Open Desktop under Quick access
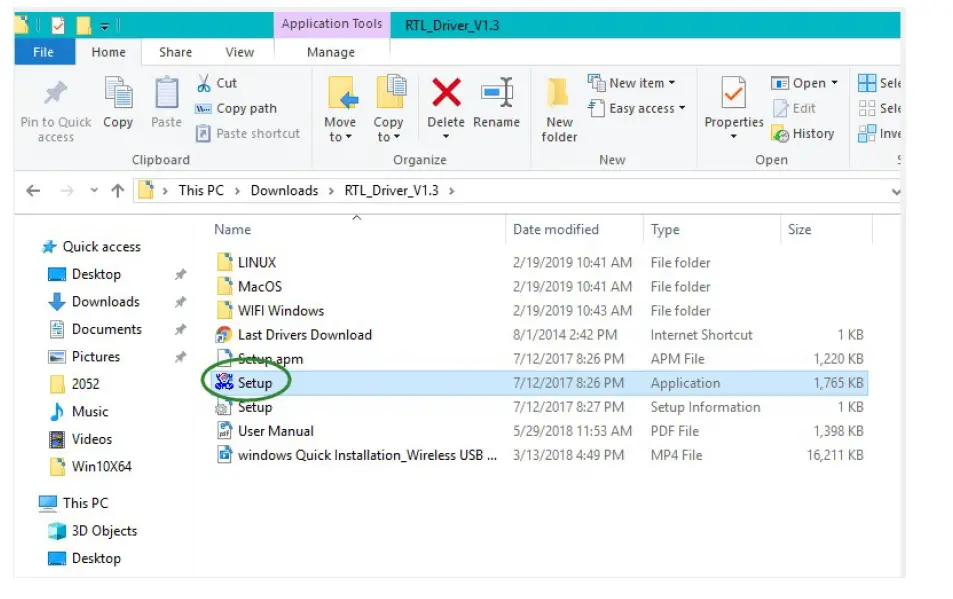953x599 pixels. click(x=96, y=274)
